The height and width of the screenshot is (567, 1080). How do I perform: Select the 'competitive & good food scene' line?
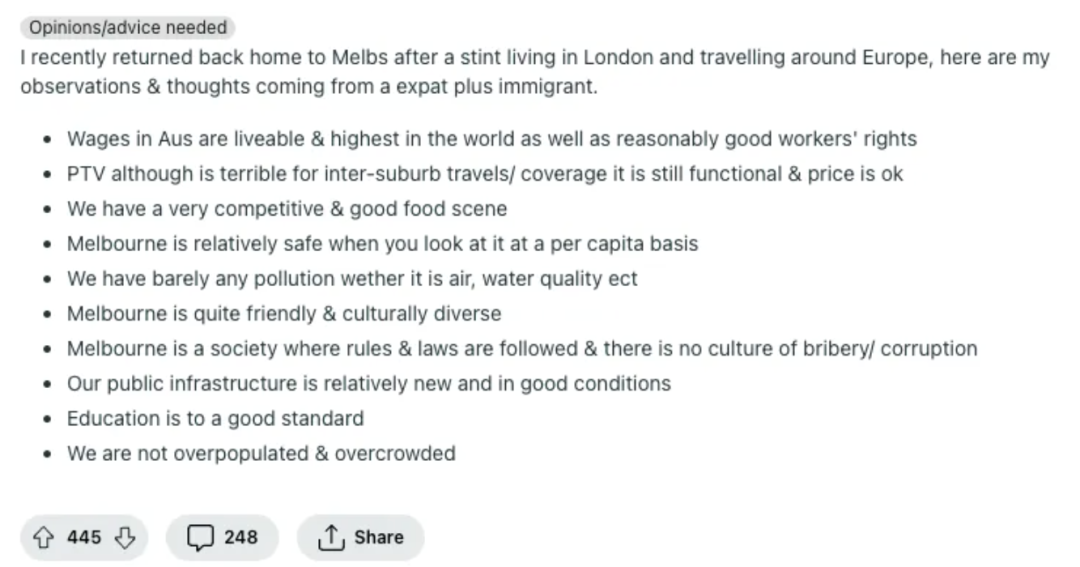pyautogui.click(x=287, y=209)
